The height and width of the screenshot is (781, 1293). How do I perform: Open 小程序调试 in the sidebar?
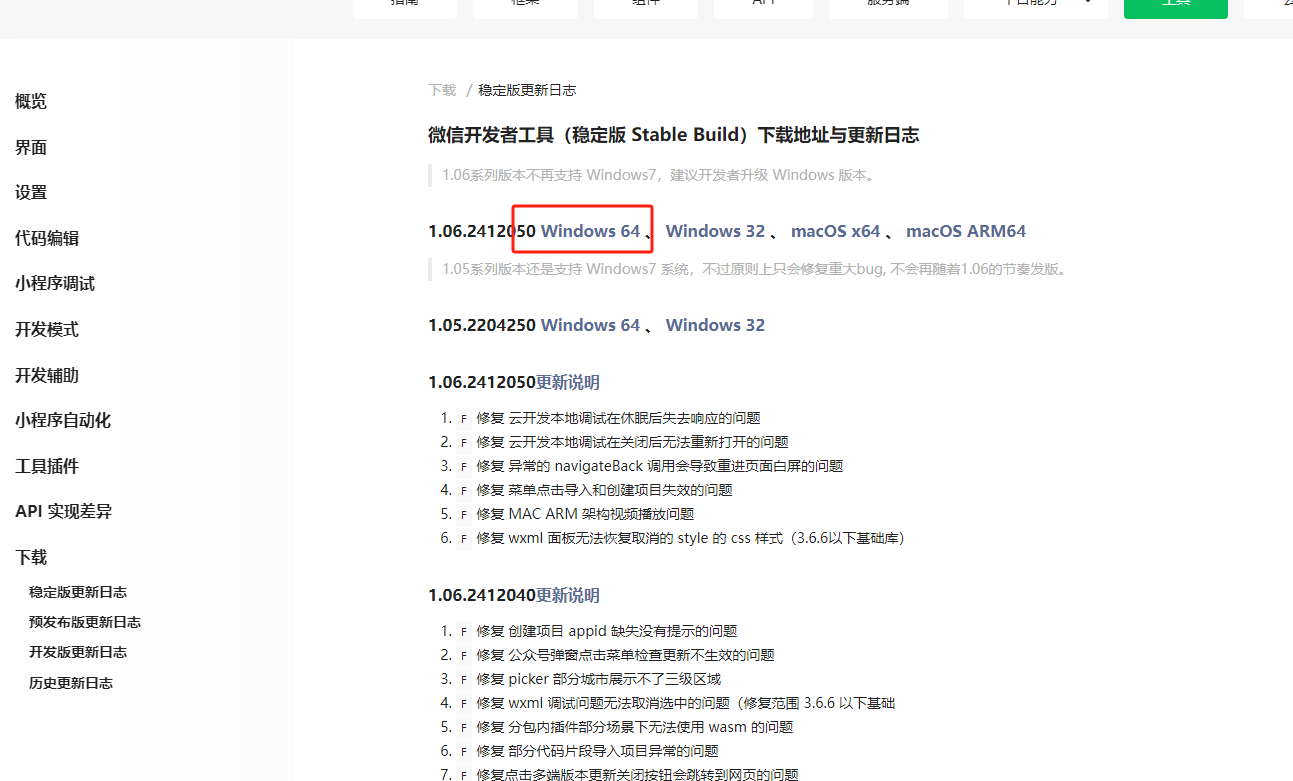pyautogui.click(x=55, y=283)
